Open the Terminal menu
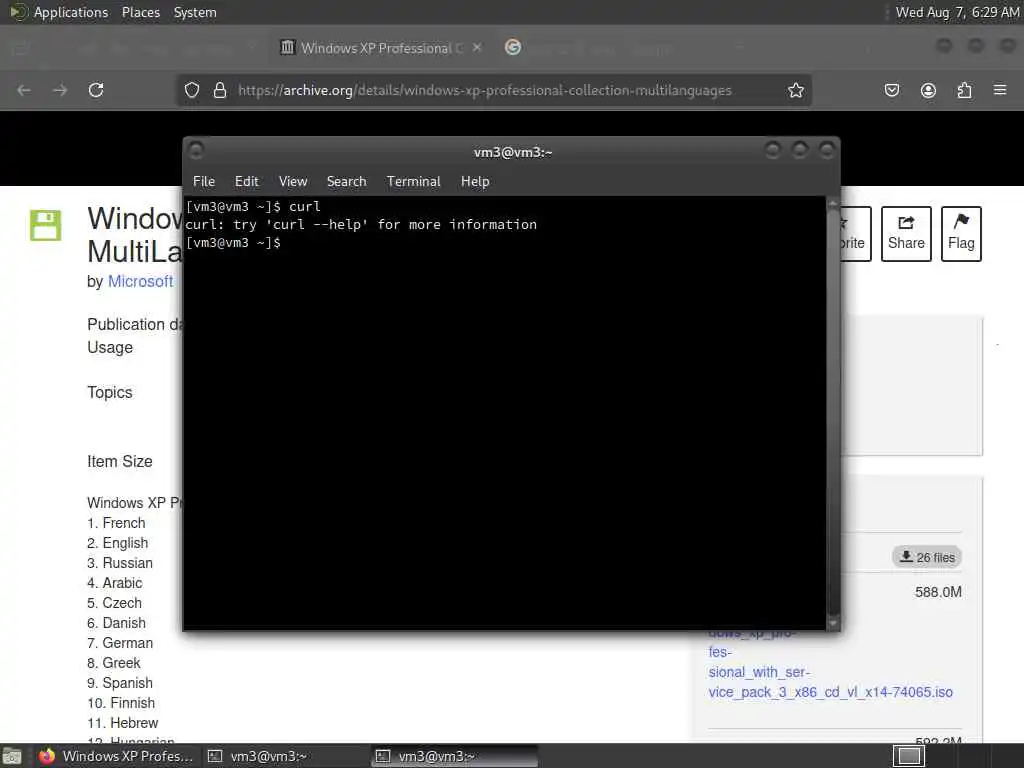Image resolution: width=1024 pixels, height=768 pixels. point(413,182)
